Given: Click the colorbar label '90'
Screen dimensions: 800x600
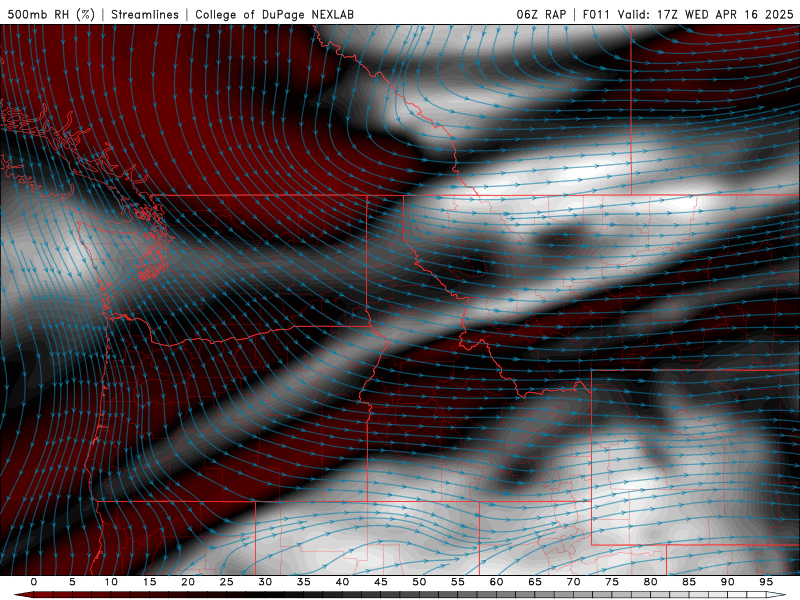Looking at the screenshot, I should pyautogui.click(x=727, y=582).
